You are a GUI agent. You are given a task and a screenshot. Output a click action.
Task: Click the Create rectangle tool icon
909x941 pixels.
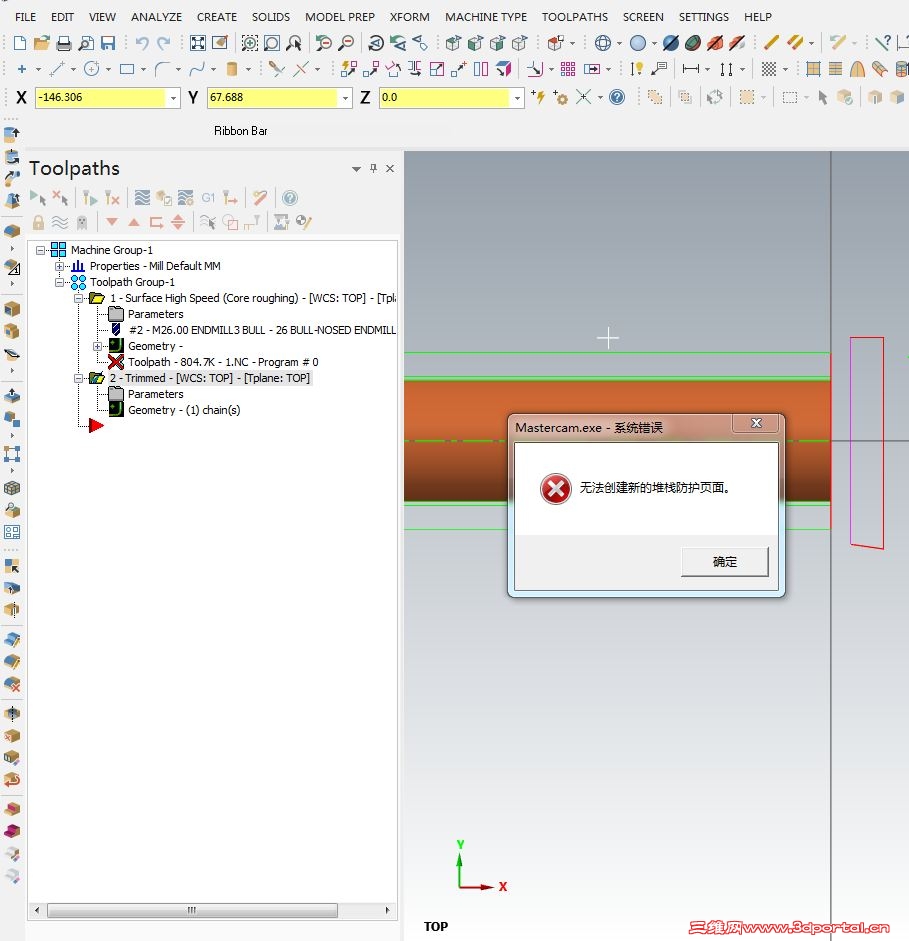pos(127,69)
